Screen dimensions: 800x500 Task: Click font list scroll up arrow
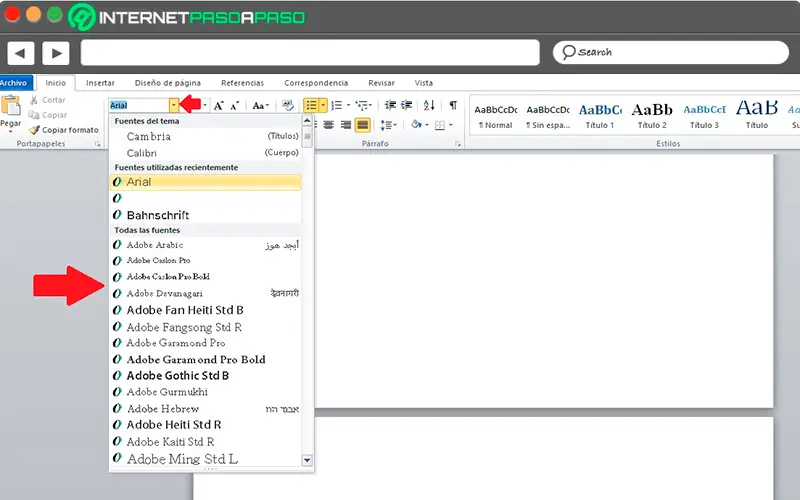(307, 121)
